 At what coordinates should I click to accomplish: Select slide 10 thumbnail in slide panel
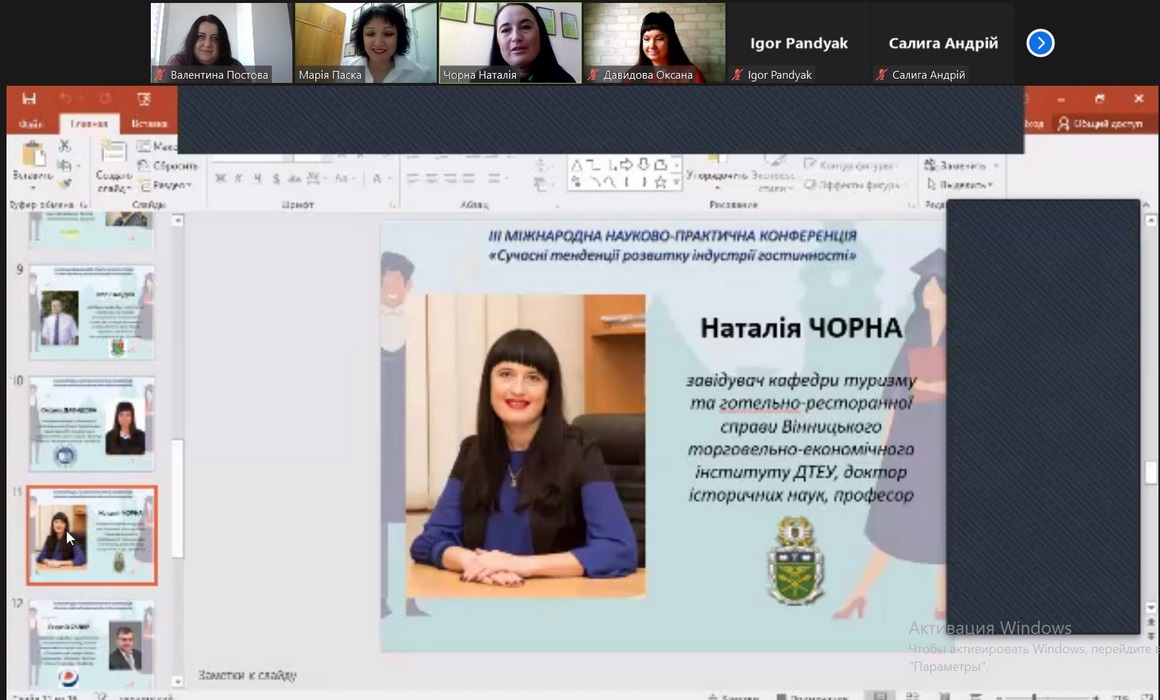(91, 424)
